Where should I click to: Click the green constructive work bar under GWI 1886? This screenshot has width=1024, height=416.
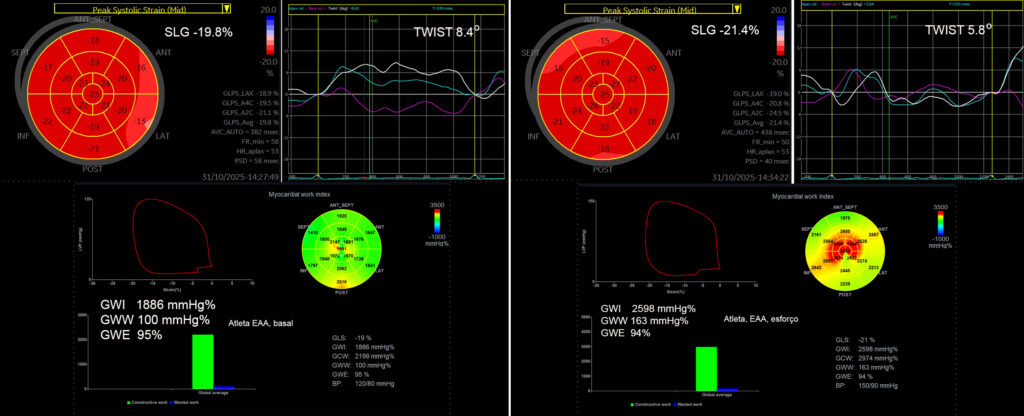click(203, 361)
